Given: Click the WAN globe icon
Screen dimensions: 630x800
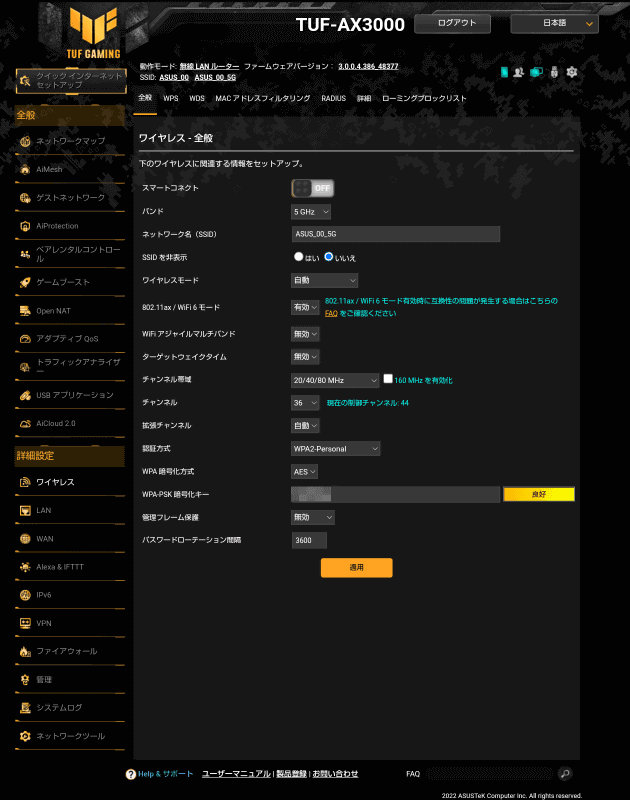Looking at the screenshot, I should [x=25, y=539].
